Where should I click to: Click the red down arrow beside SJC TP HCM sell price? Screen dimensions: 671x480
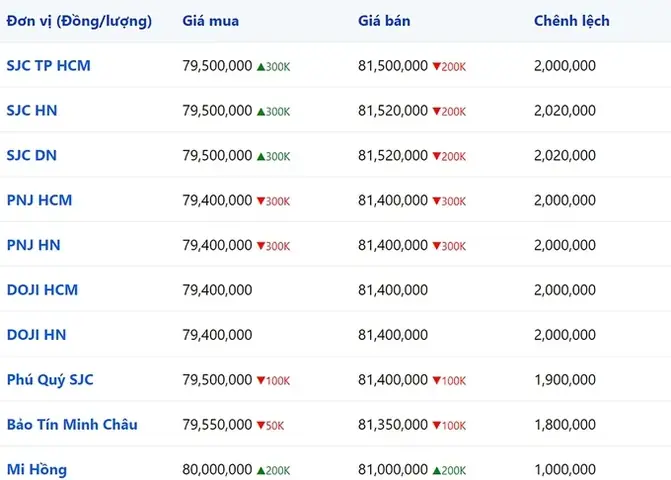[436, 67]
